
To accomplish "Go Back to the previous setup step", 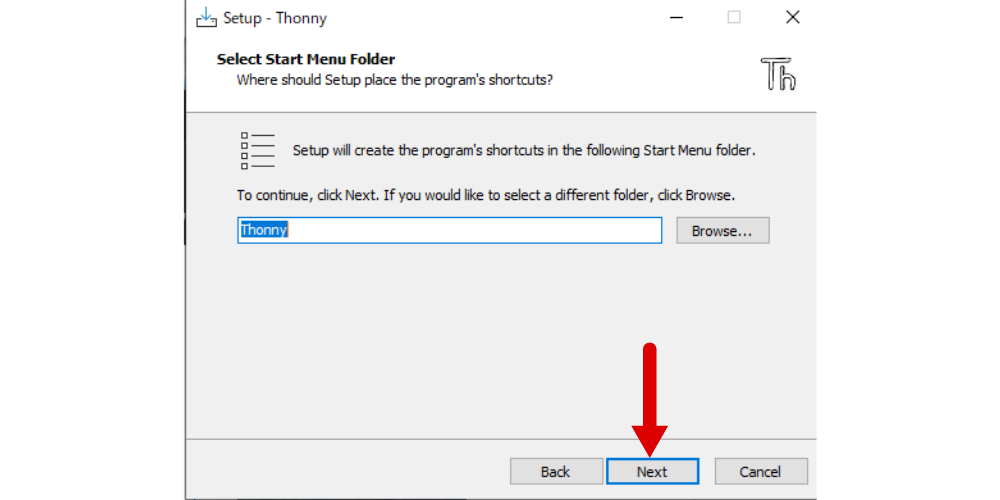I will pos(556,471).
